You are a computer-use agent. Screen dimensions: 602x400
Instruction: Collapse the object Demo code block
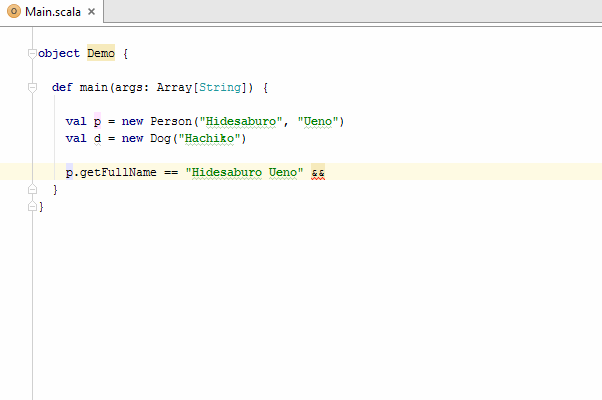click(x=32, y=54)
